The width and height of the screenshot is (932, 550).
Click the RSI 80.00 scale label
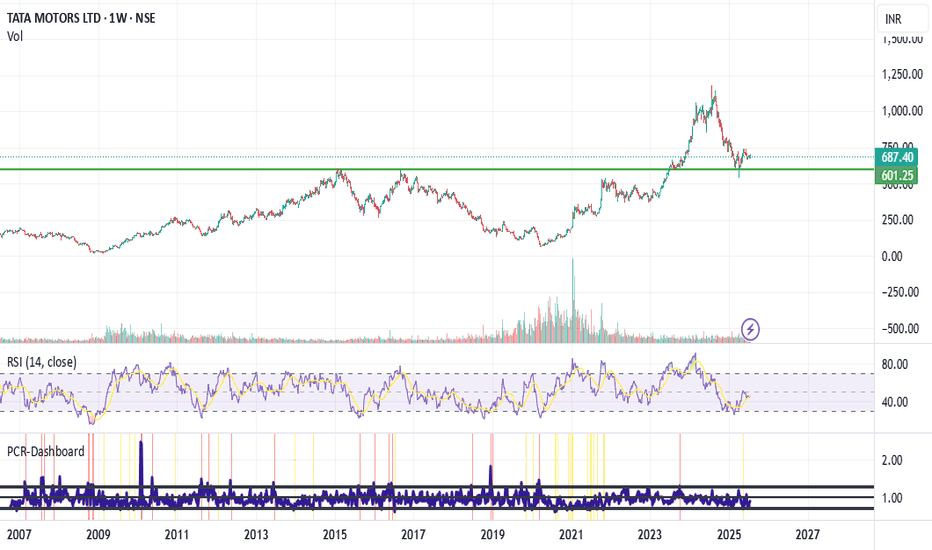(895, 364)
